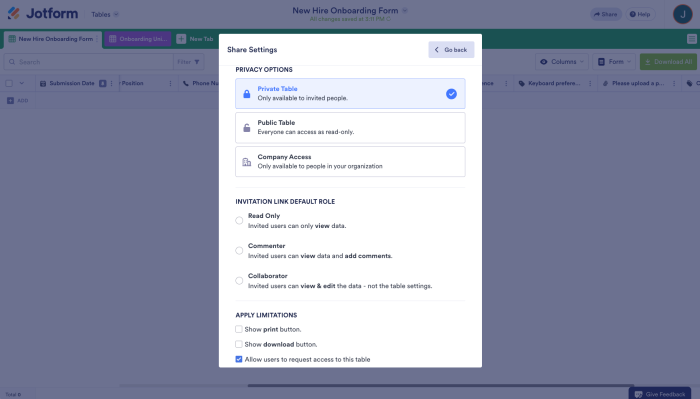700x399 pixels.
Task: Click the Keyboard prefere... column header
Action: pos(554,83)
